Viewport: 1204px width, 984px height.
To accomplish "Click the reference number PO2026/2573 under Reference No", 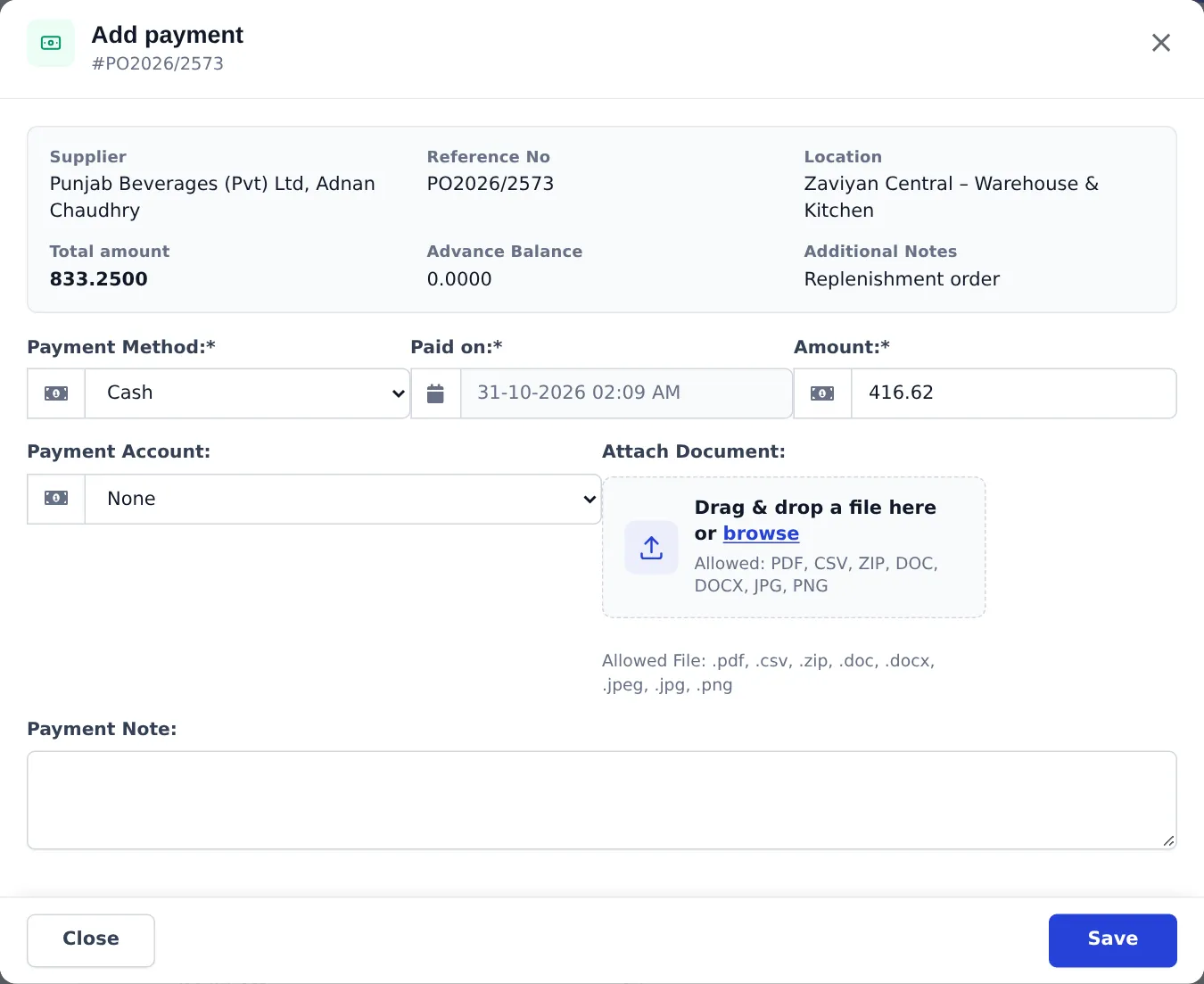I will click(491, 184).
